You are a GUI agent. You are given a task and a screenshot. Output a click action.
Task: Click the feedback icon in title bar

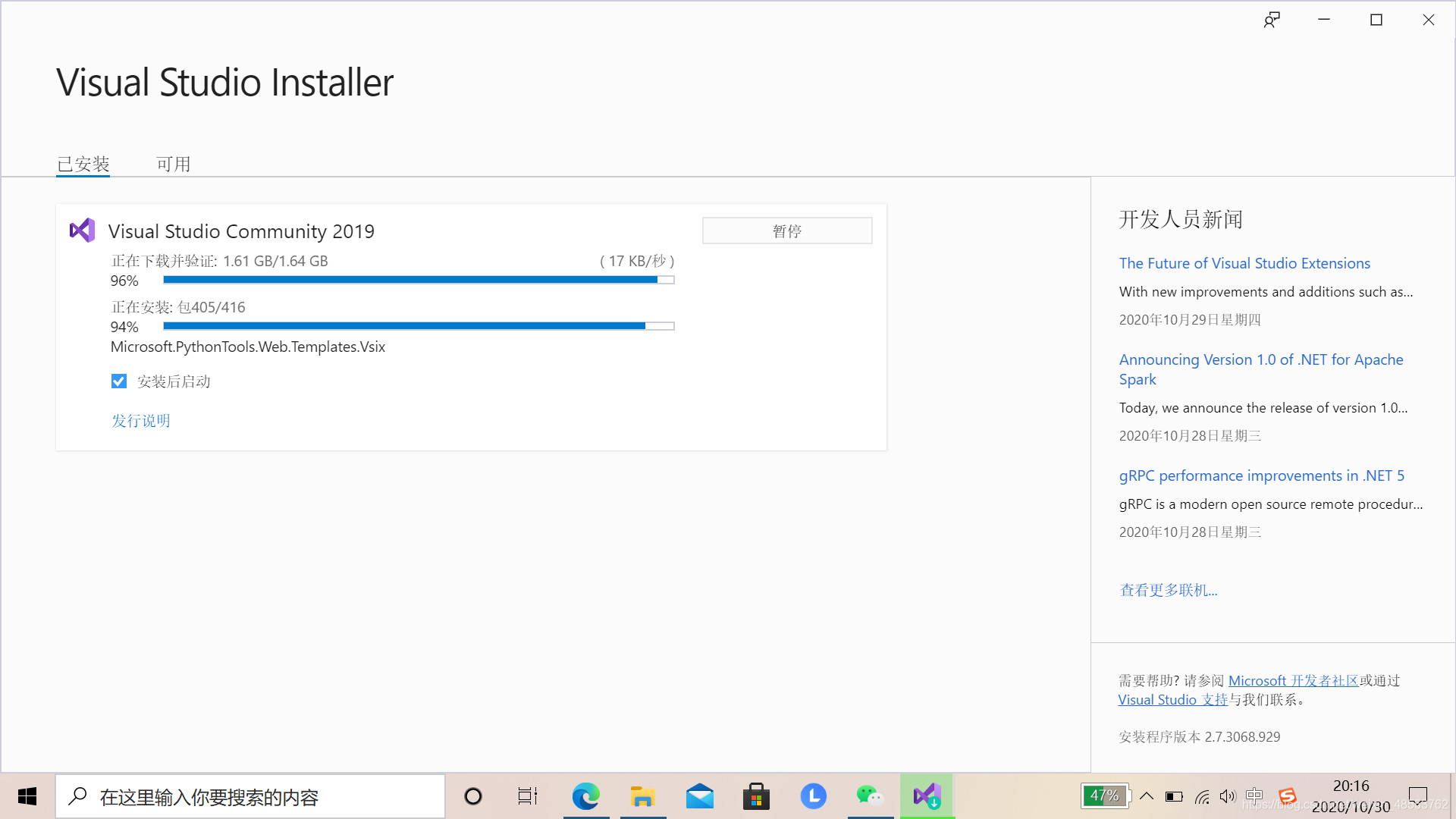pos(1272,20)
